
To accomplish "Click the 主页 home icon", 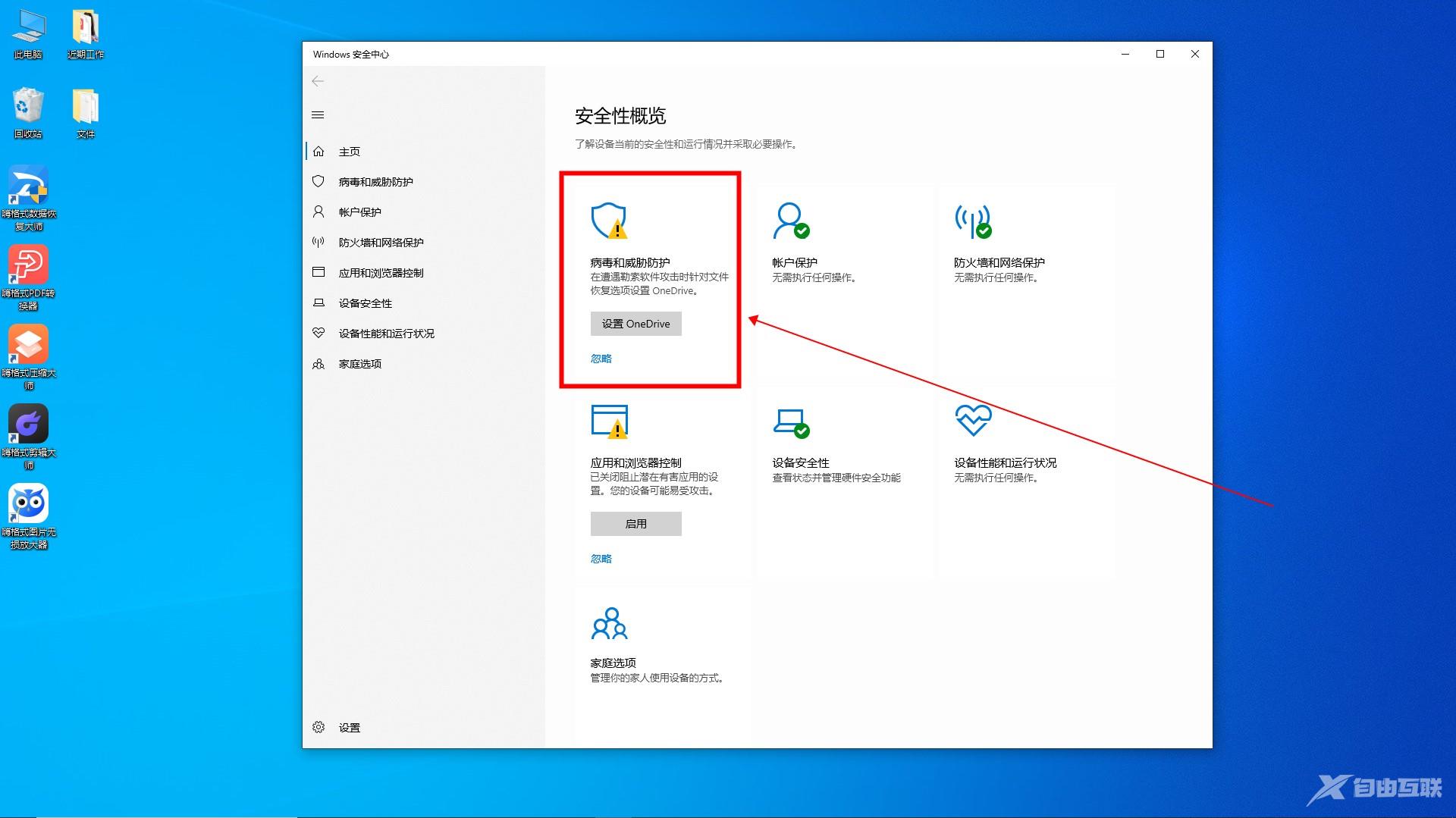I will (x=318, y=151).
